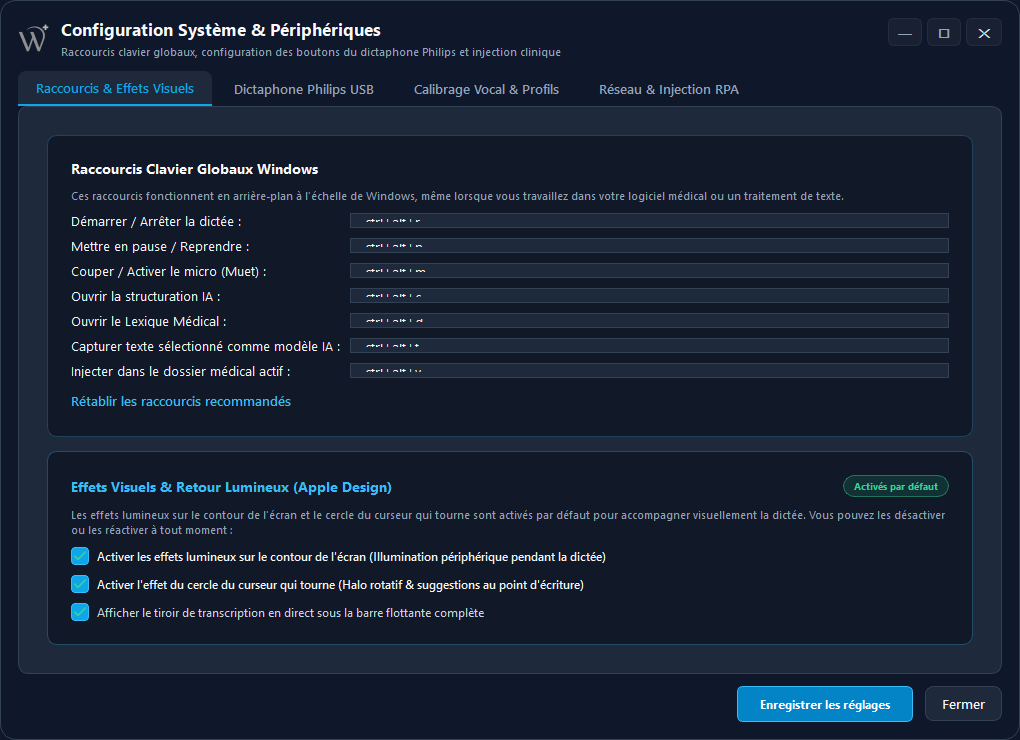Go to Réseau & Injection RPA tab
Viewport: 1020px width, 740px height.
669,90
